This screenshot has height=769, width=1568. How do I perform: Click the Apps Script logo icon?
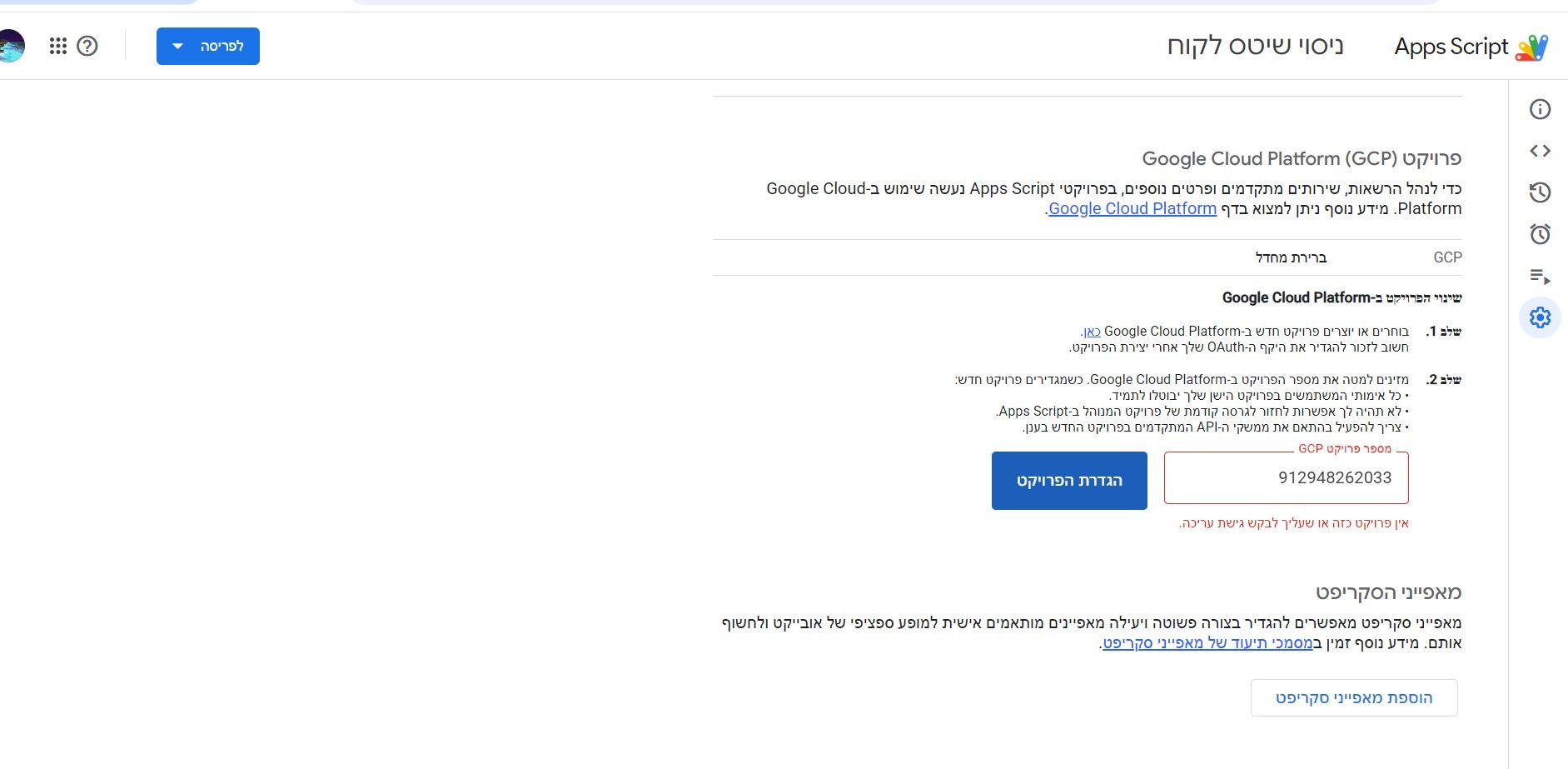(1531, 47)
